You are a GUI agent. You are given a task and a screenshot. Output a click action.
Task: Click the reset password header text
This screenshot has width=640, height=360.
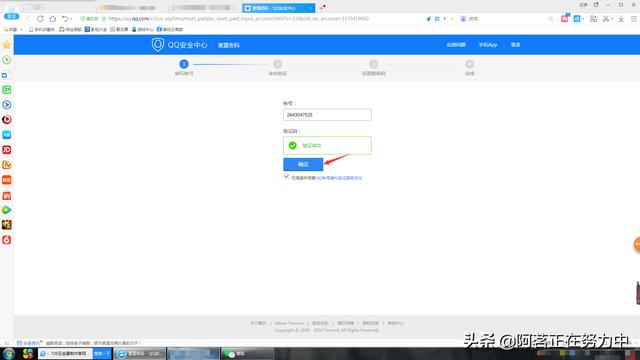[229, 45]
